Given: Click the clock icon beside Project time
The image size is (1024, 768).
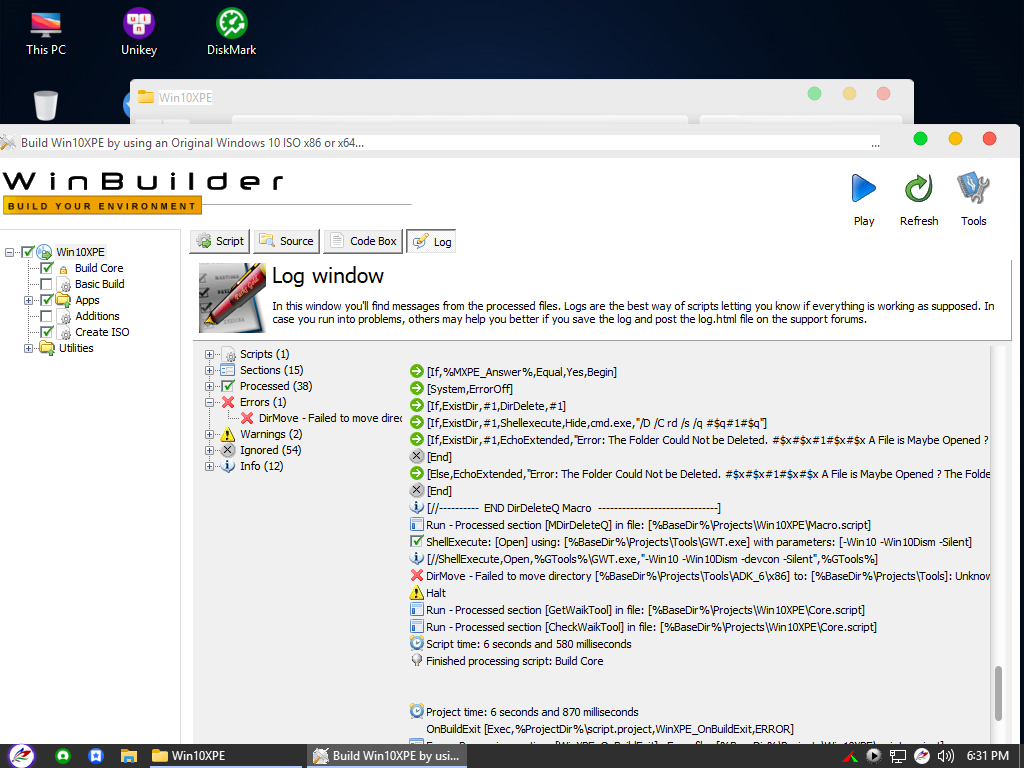Looking at the screenshot, I should (417, 711).
